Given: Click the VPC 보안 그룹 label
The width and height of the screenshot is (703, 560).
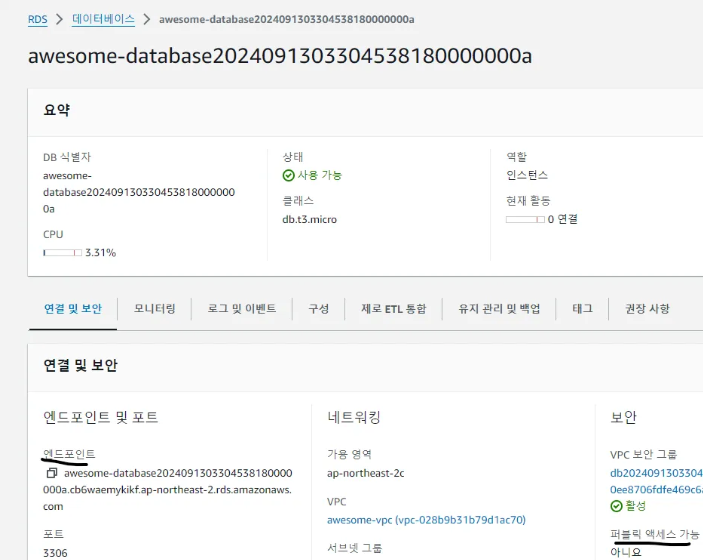Looking at the screenshot, I should tap(643, 454).
